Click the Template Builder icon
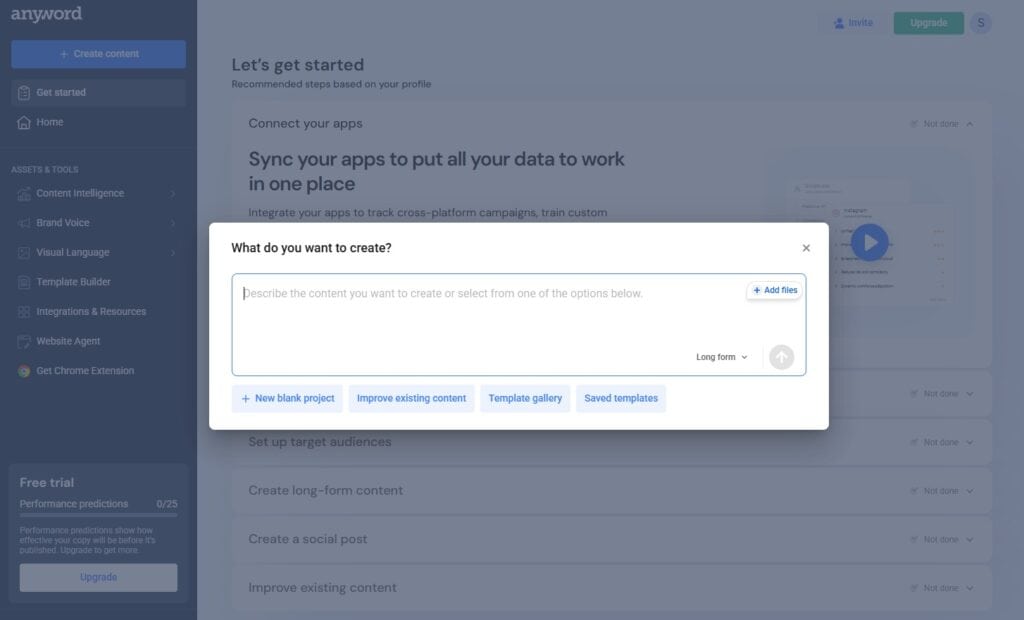Image resolution: width=1024 pixels, height=620 pixels. [24, 282]
